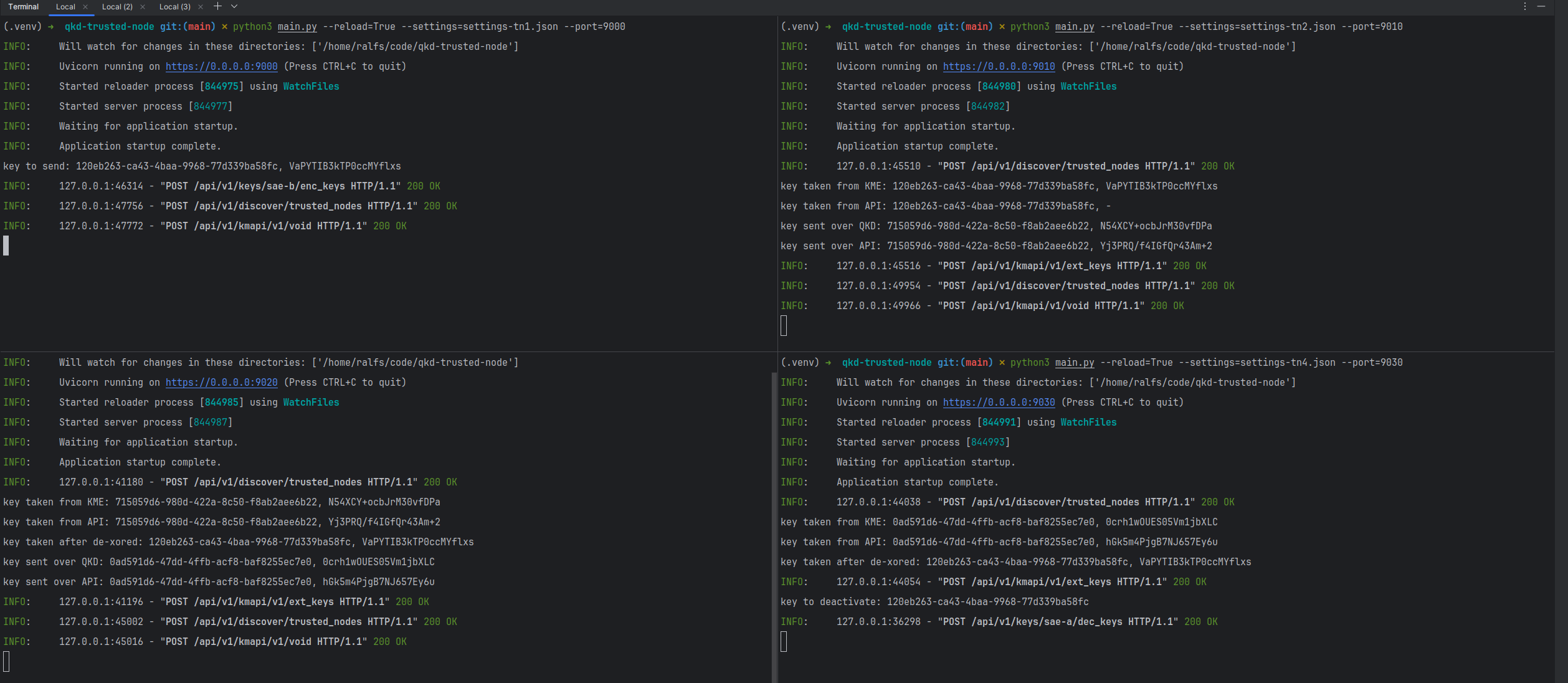Click 'key sent over QKD: 715059d6' line
Image resolution: width=1568 pixels, height=683 pixels.
(996, 226)
